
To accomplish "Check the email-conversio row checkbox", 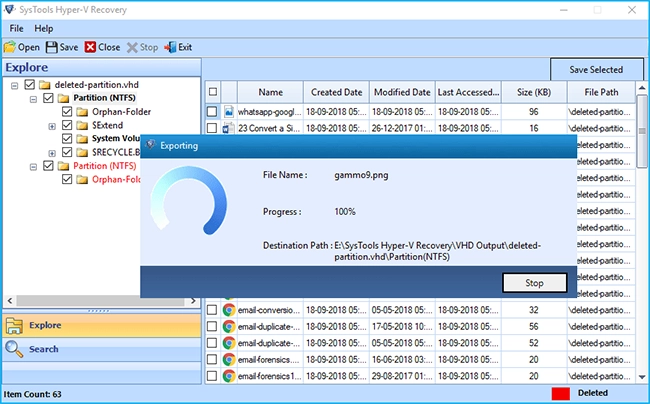I will coord(212,310).
